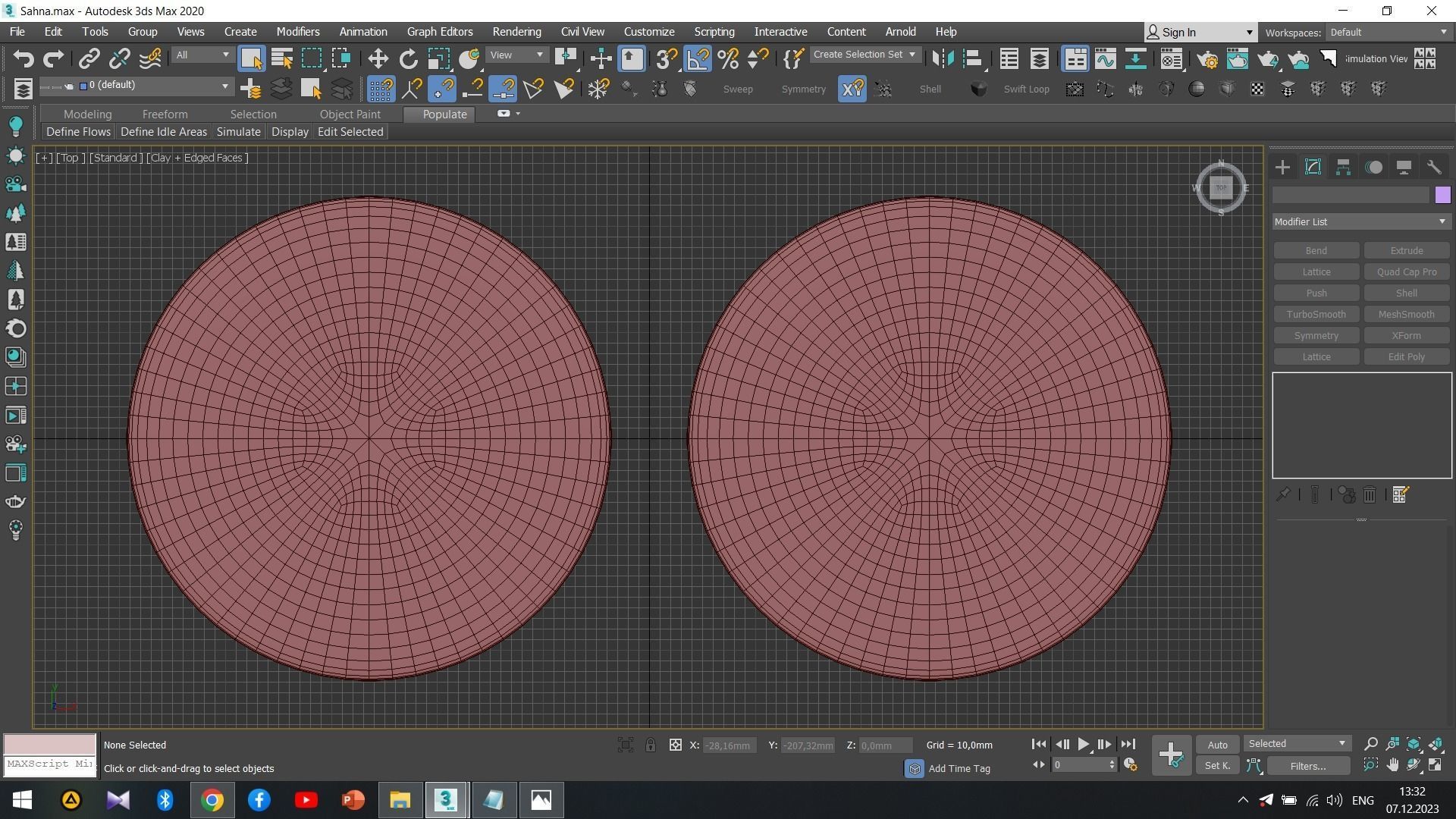This screenshot has height=819, width=1456.
Task: Toggle Auto Key animation mode
Action: point(1217,745)
